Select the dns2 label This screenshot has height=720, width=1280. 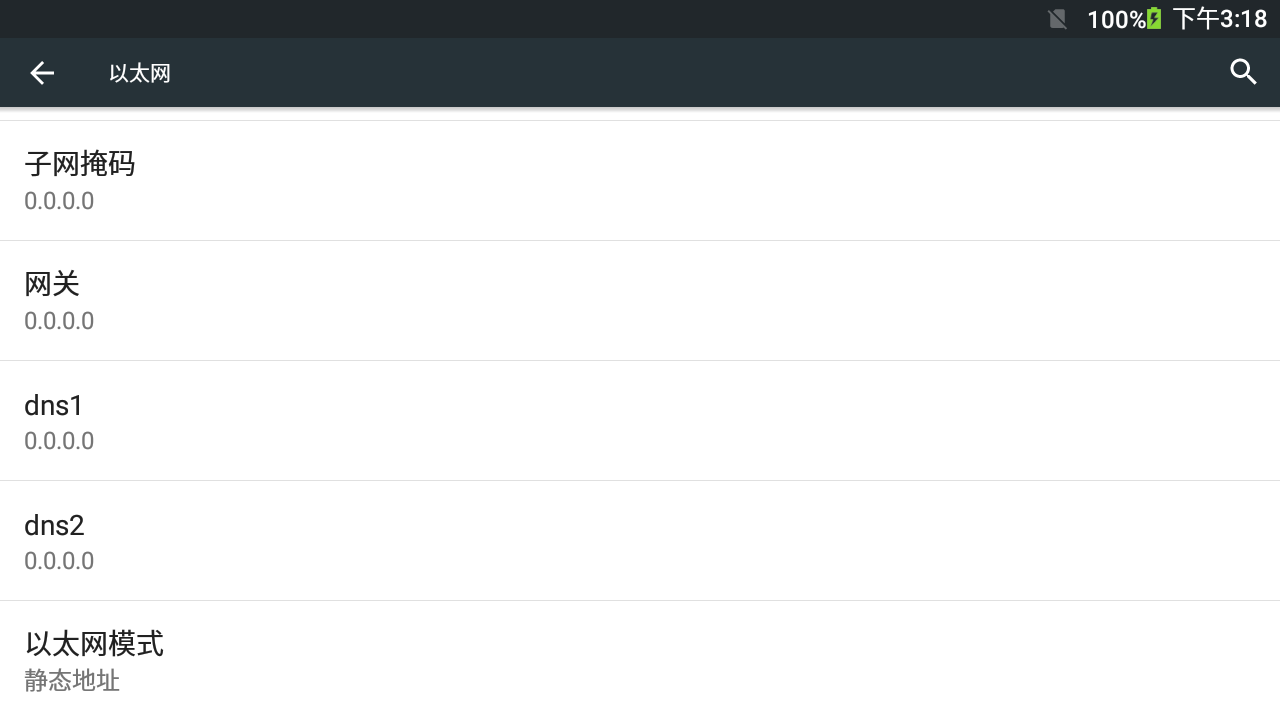[54, 525]
